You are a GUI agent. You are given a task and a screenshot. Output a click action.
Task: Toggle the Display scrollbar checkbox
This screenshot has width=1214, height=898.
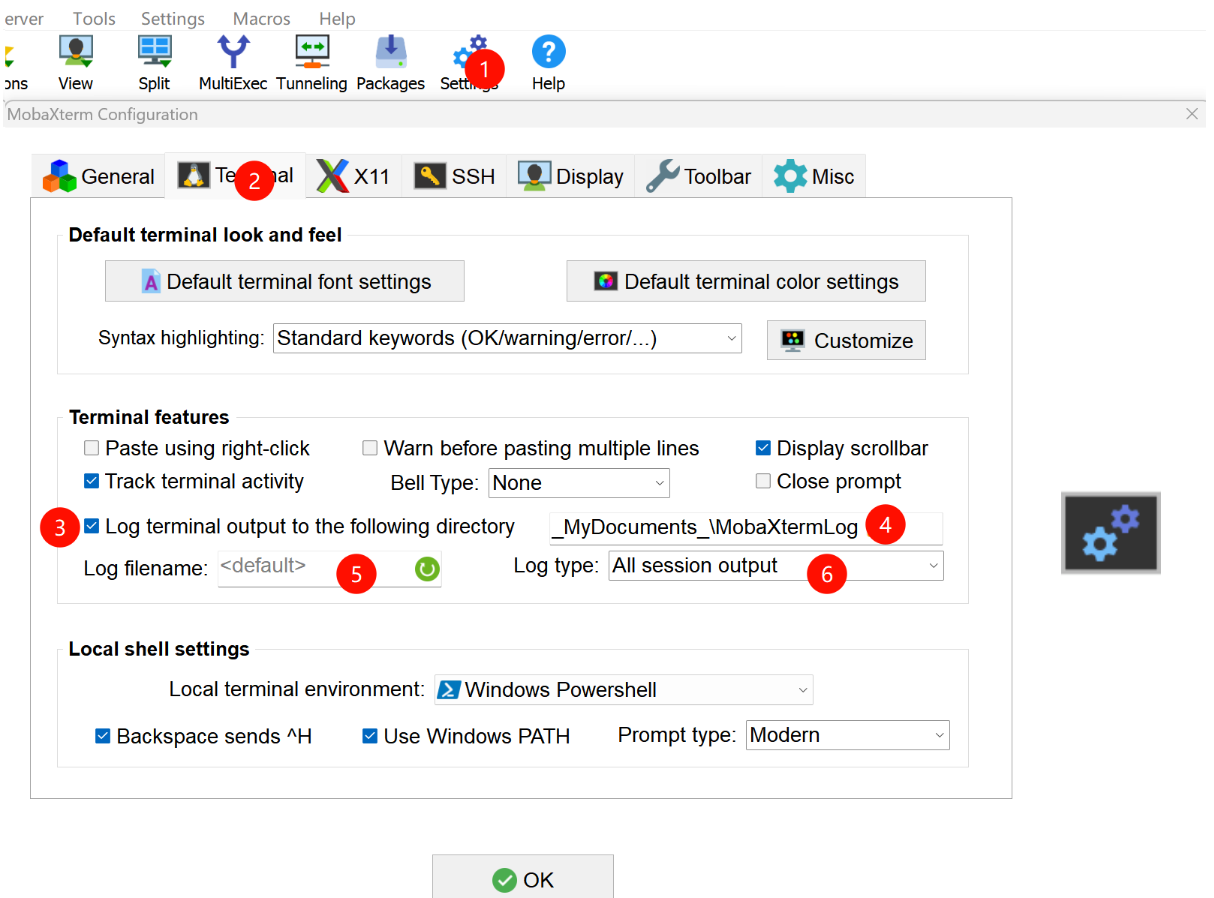(763, 448)
